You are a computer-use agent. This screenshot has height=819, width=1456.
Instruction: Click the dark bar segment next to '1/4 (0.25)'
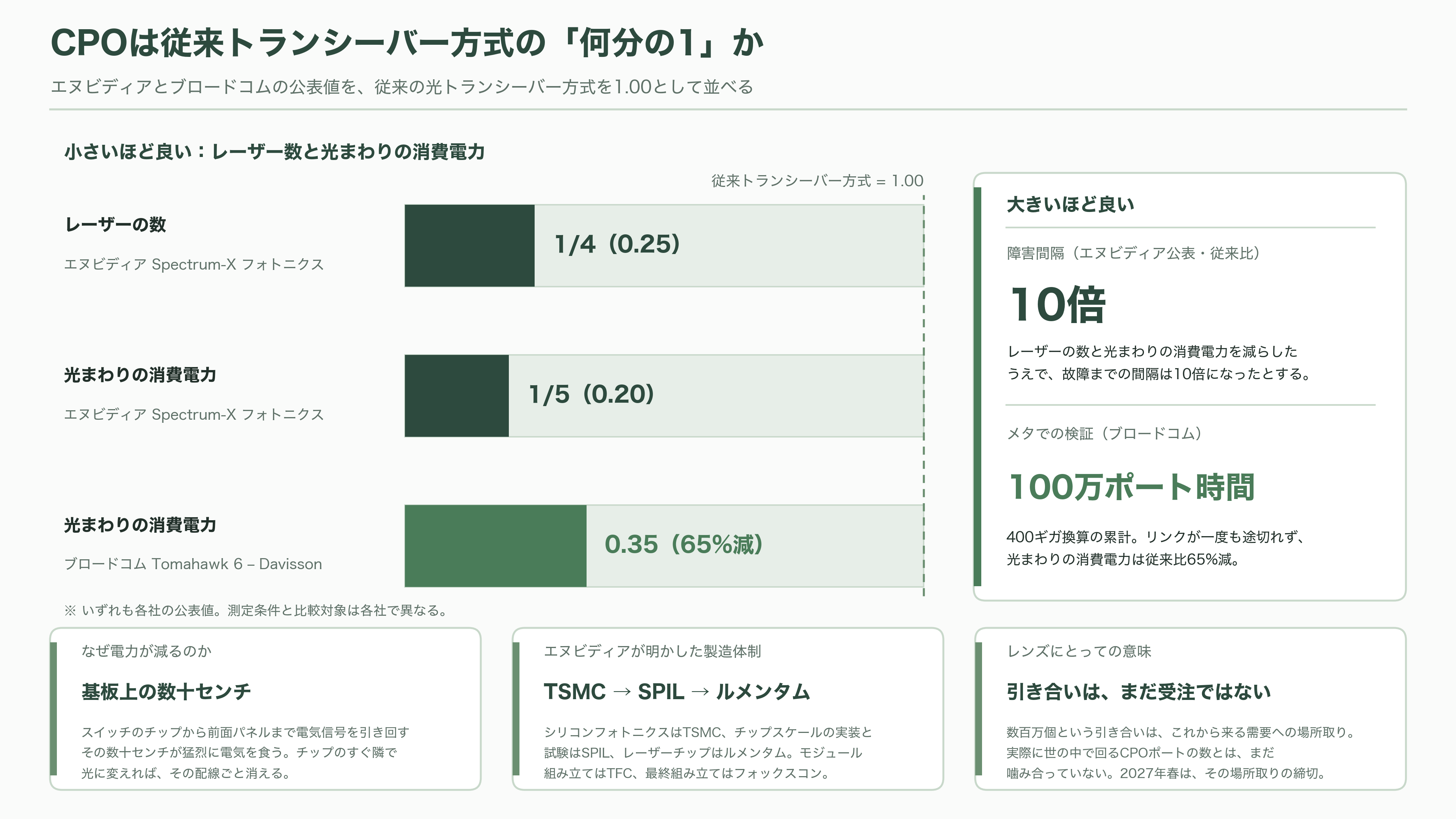(x=470, y=246)
